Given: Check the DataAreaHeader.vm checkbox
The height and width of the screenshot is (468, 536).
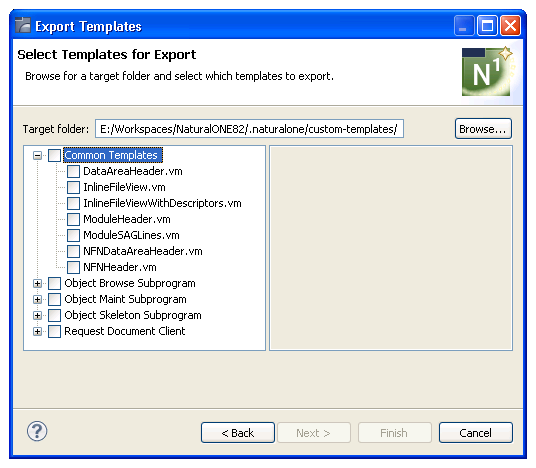Looking at the screenshot, I should [x=73, y=171].
